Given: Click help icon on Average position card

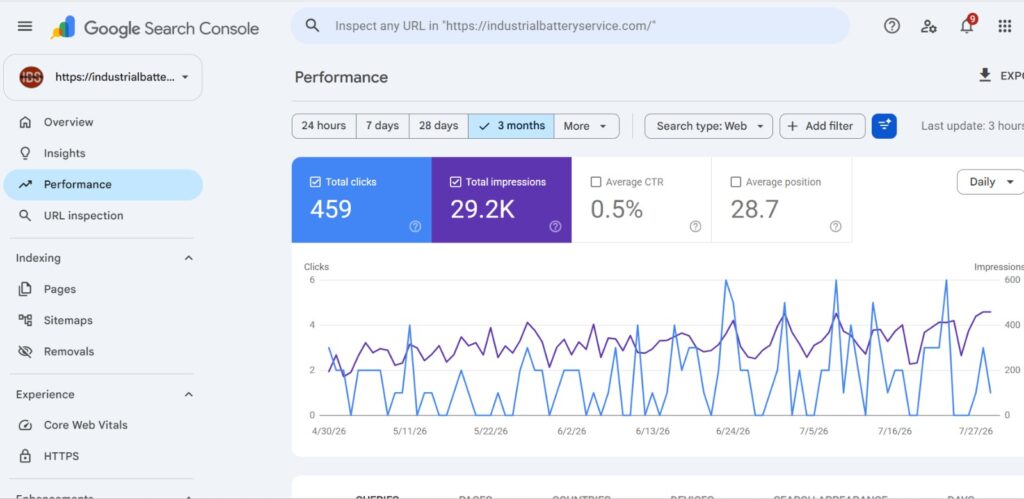Looking at the screenshot, I should (x=835, y=227).
